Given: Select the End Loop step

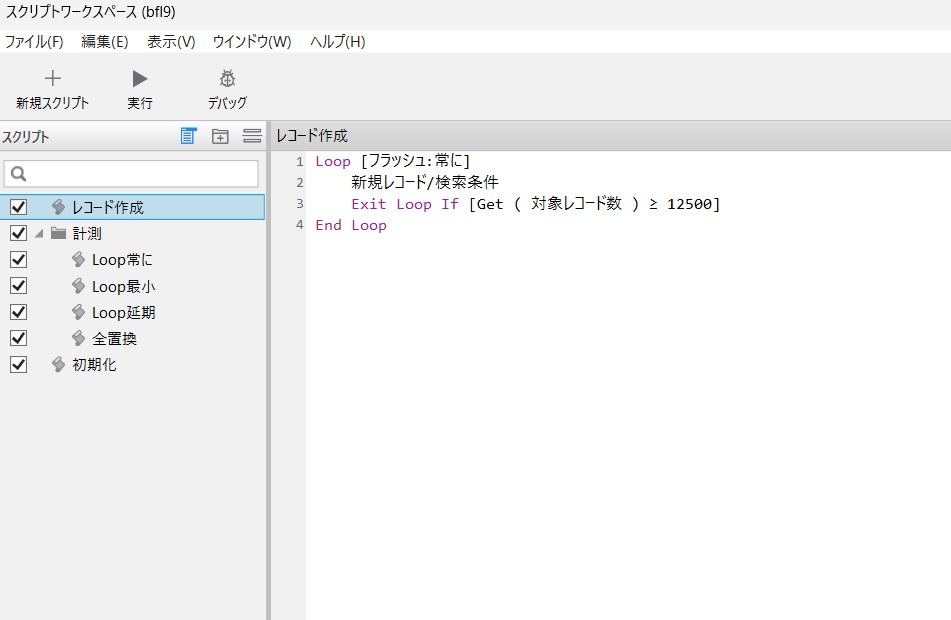Looking at the screenshot, I should (351, 225).
